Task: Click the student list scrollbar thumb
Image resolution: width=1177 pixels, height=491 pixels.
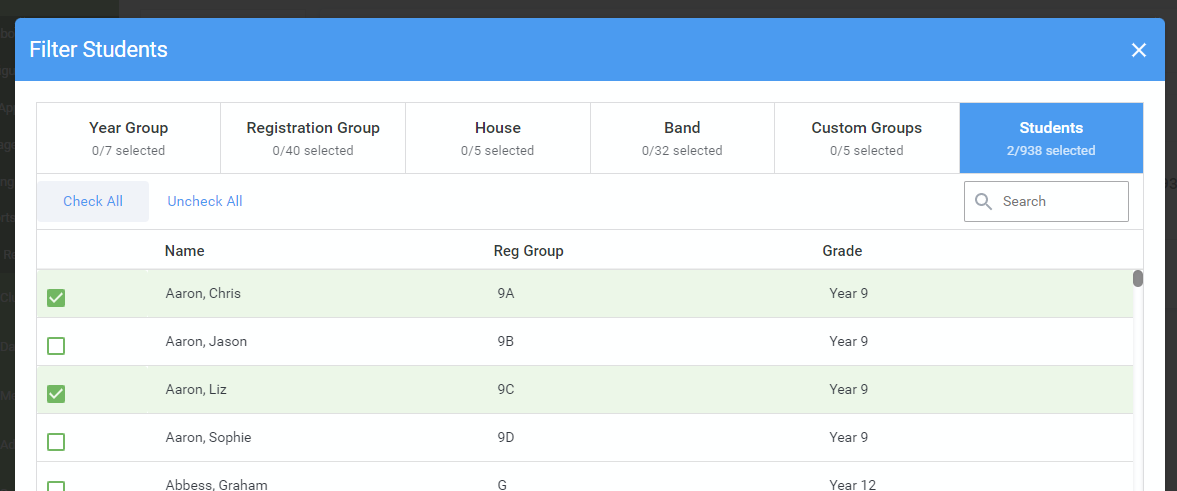Action: [1138, 279]
